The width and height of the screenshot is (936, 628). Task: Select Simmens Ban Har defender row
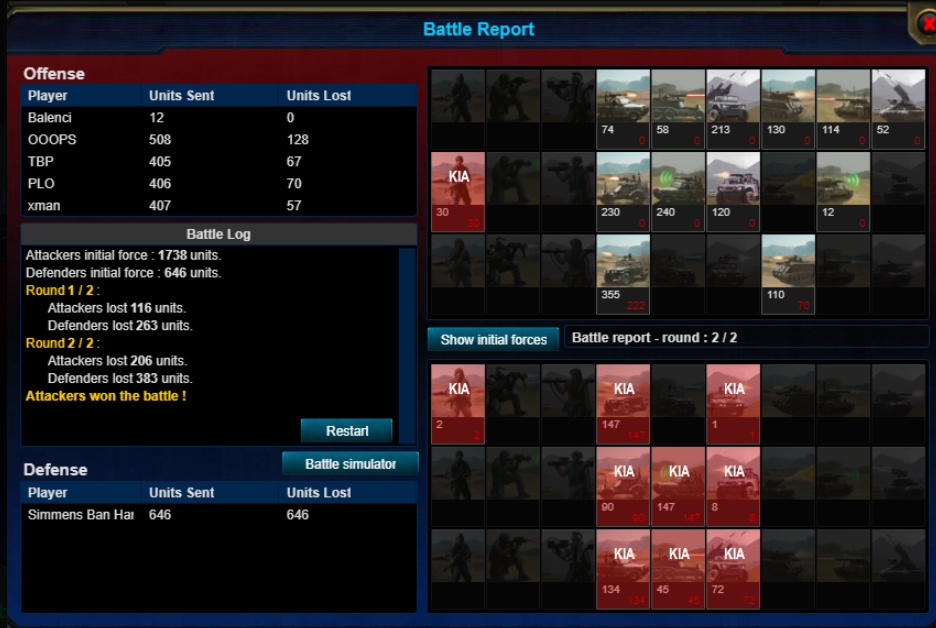coord(218,515)
